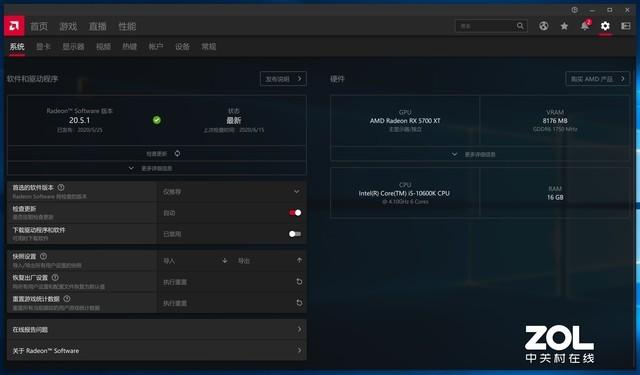Select the 视频 video tab

click(x=103, y=47)
